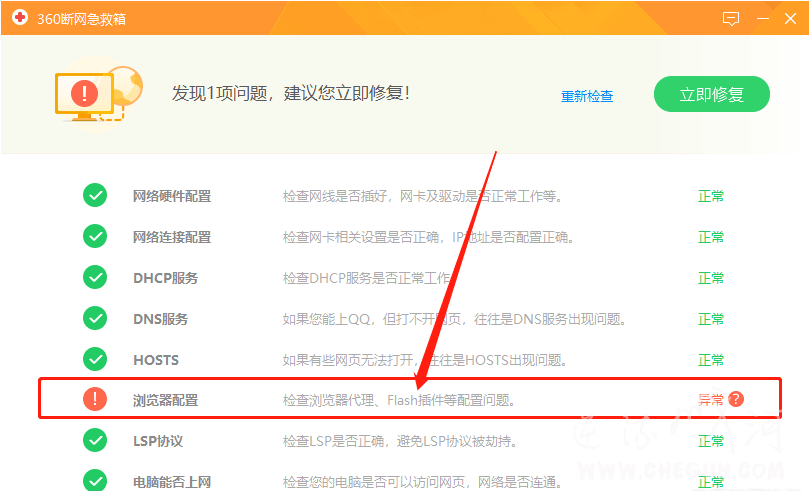Select the DHCP服务 item label

click(166, 278)
